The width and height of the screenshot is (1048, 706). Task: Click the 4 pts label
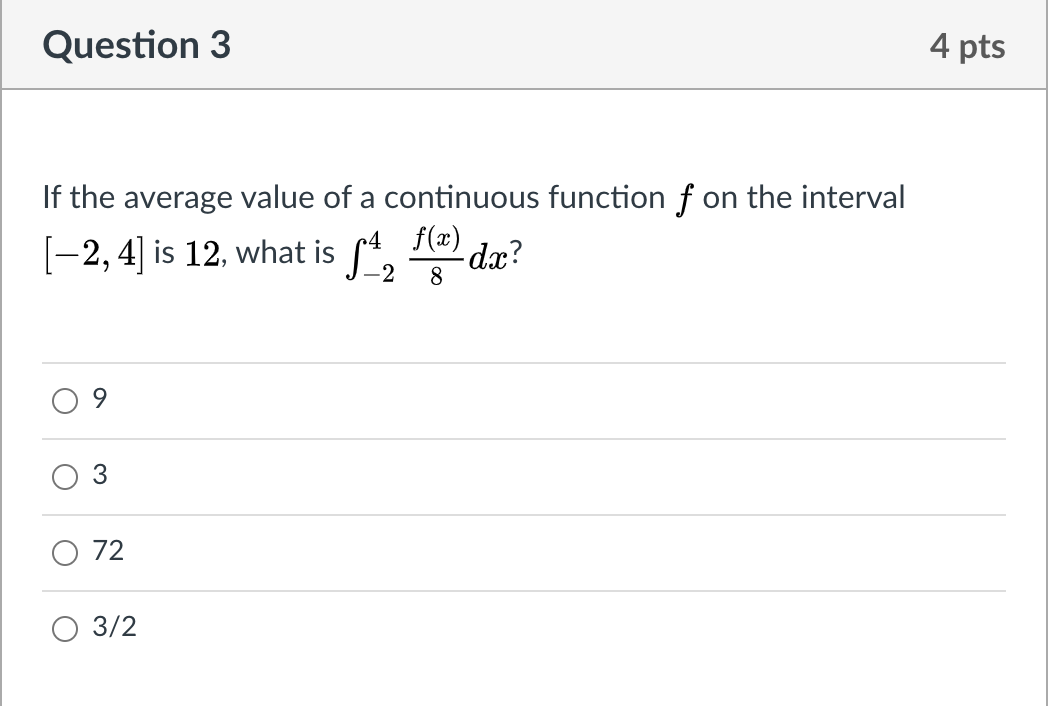(969, 45)
